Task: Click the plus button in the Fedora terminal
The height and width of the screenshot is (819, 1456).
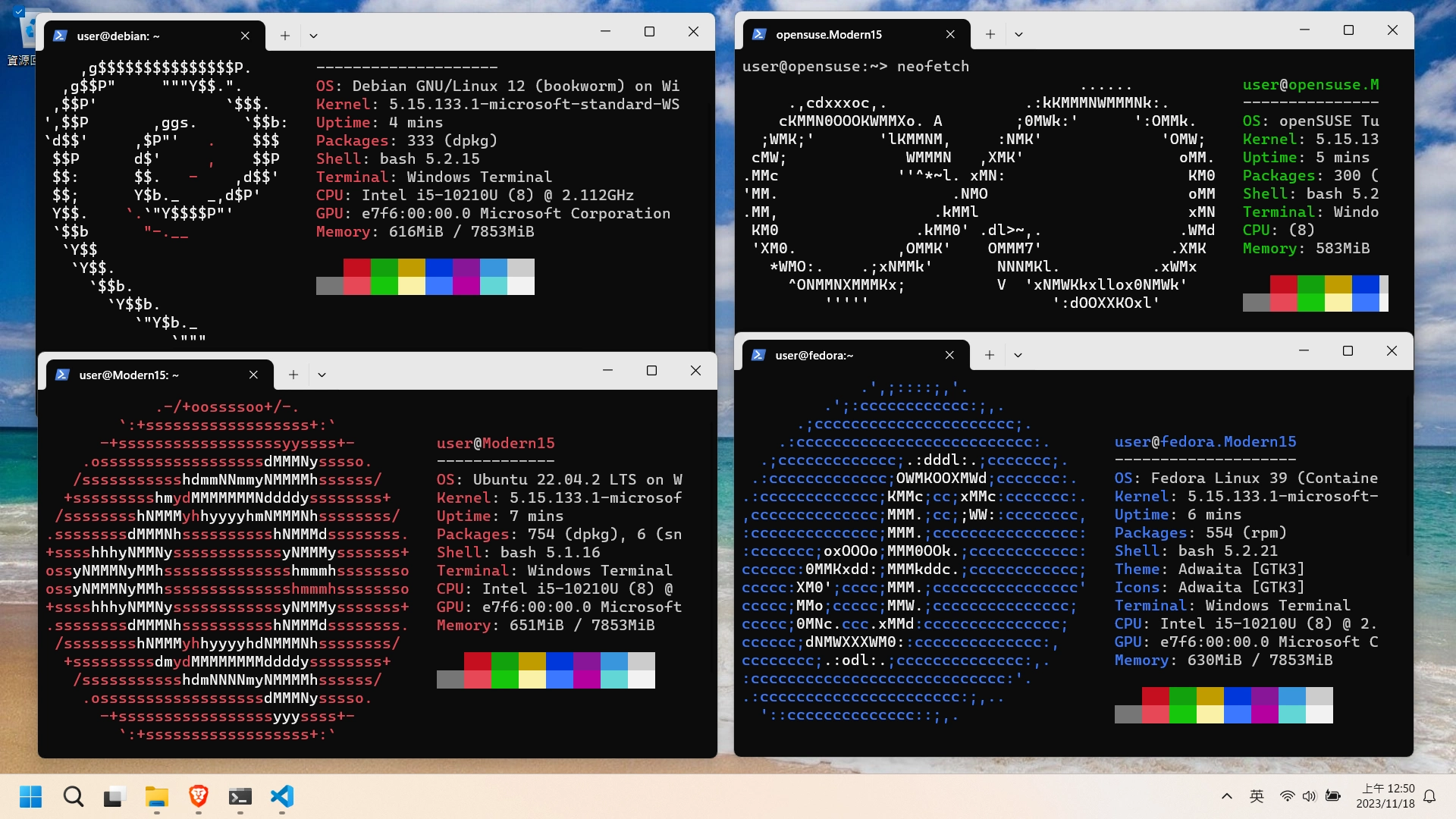Action: click(989, 354)
